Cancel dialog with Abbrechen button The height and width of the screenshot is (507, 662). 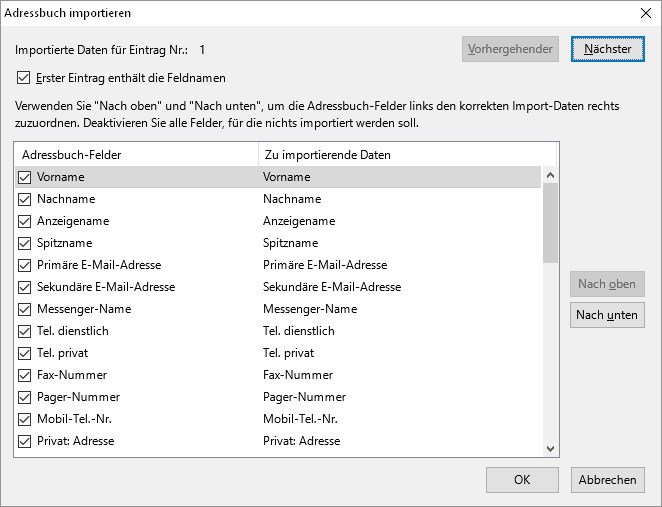[607, 480]
